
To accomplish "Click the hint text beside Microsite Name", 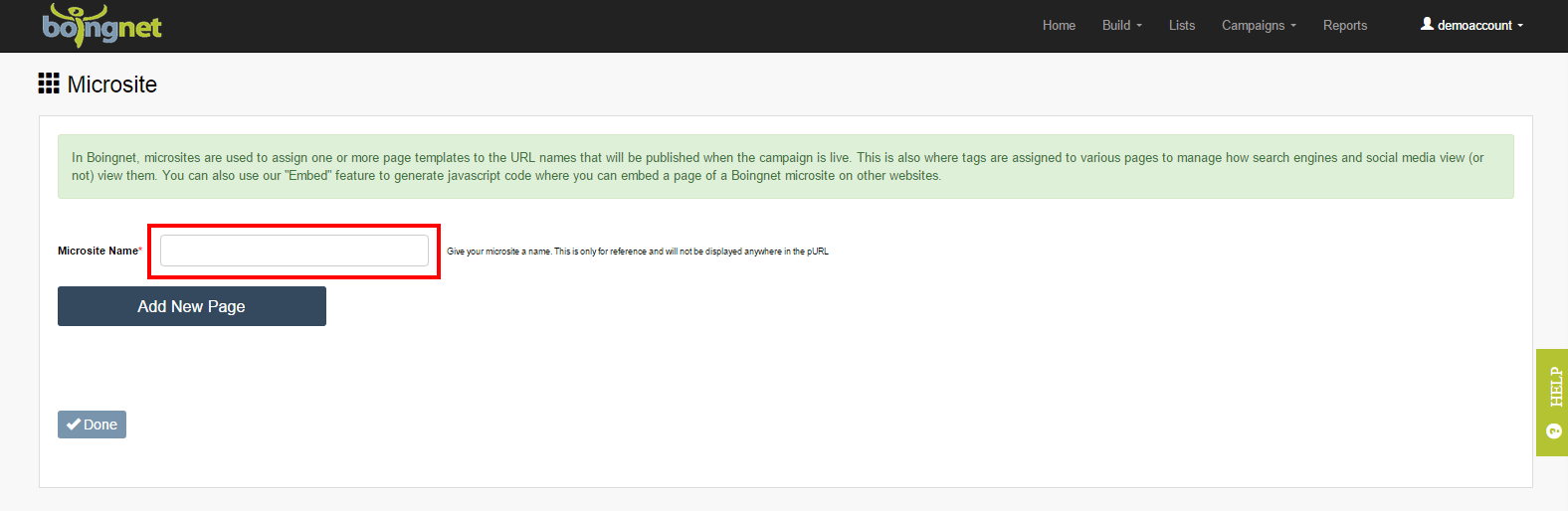I will [x=638, y=252].
